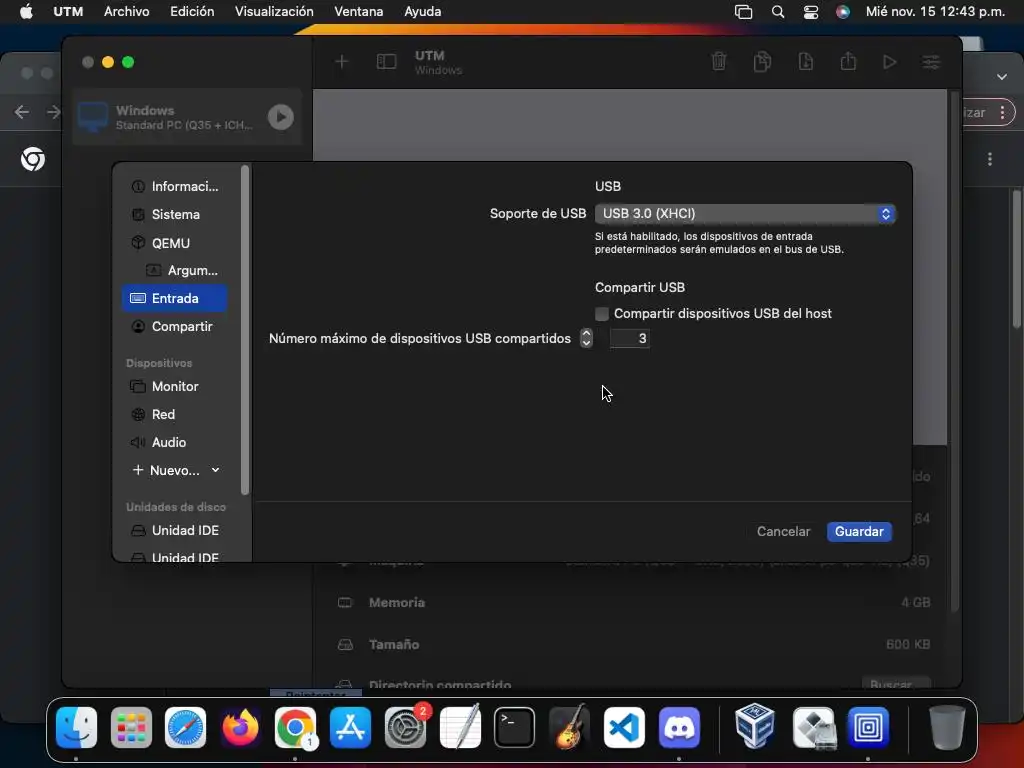1024x768 pixels.
Task: Open the Compartir settings section
Action: pos(174,327)
